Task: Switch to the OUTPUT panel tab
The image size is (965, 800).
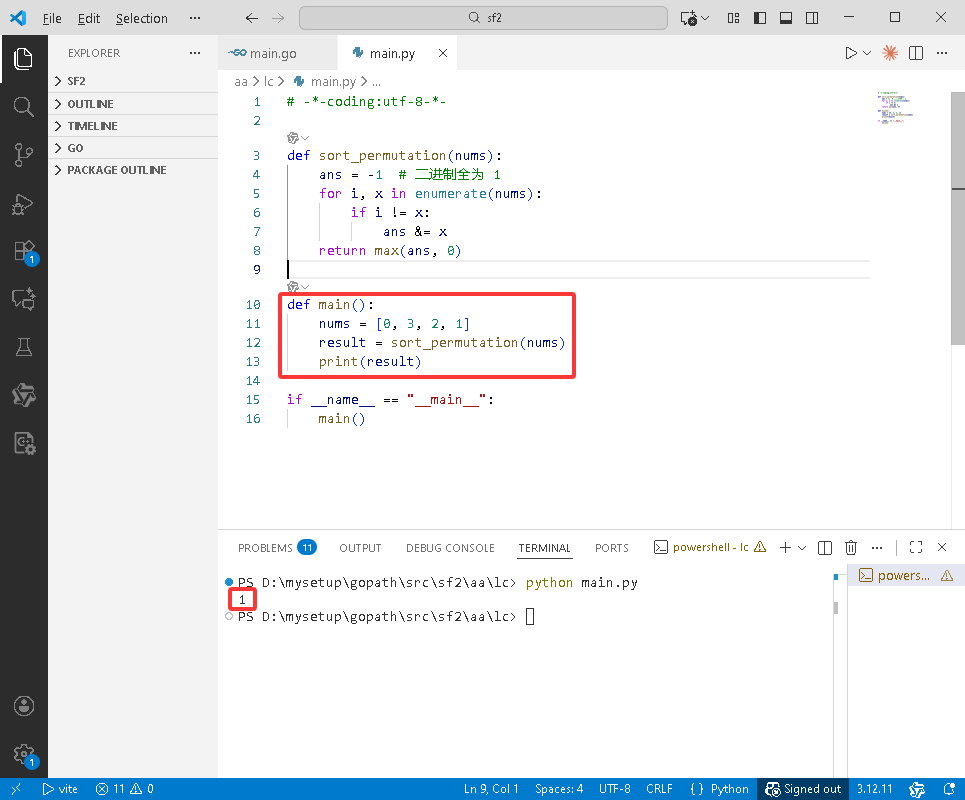Action: click(x=360, y=548)
